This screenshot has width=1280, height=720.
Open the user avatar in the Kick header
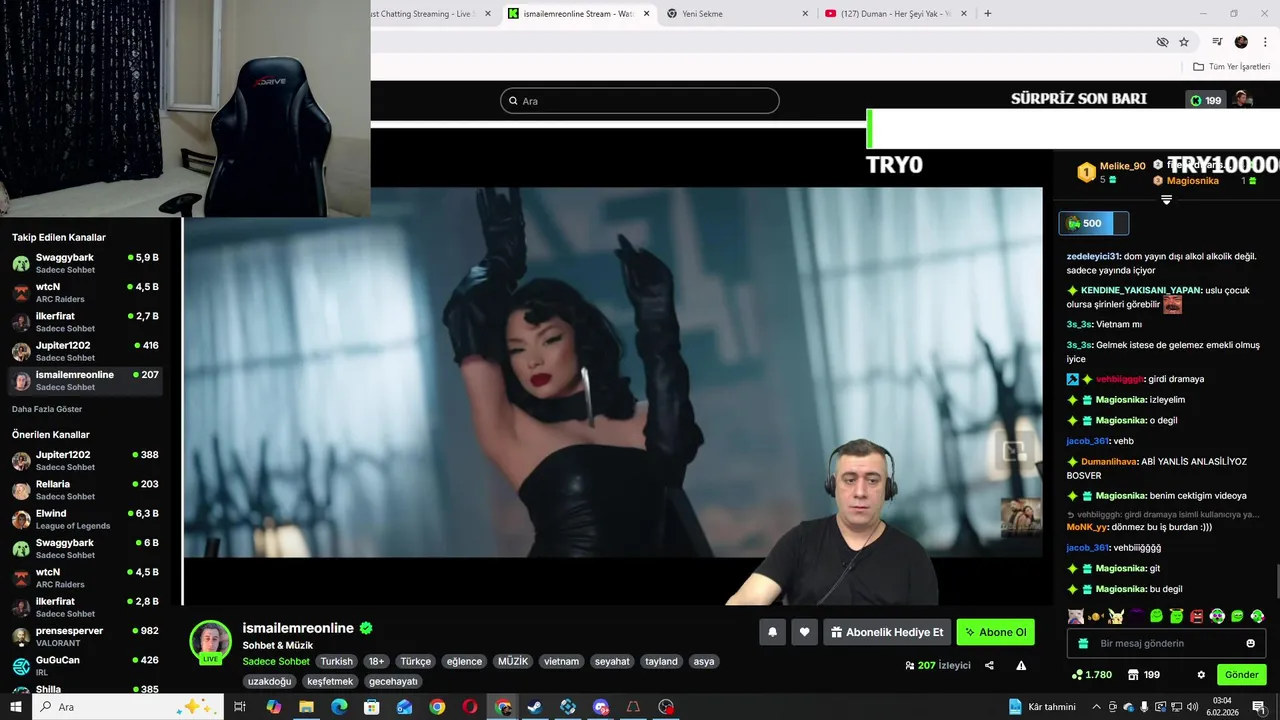click(x=1243, y=99)
